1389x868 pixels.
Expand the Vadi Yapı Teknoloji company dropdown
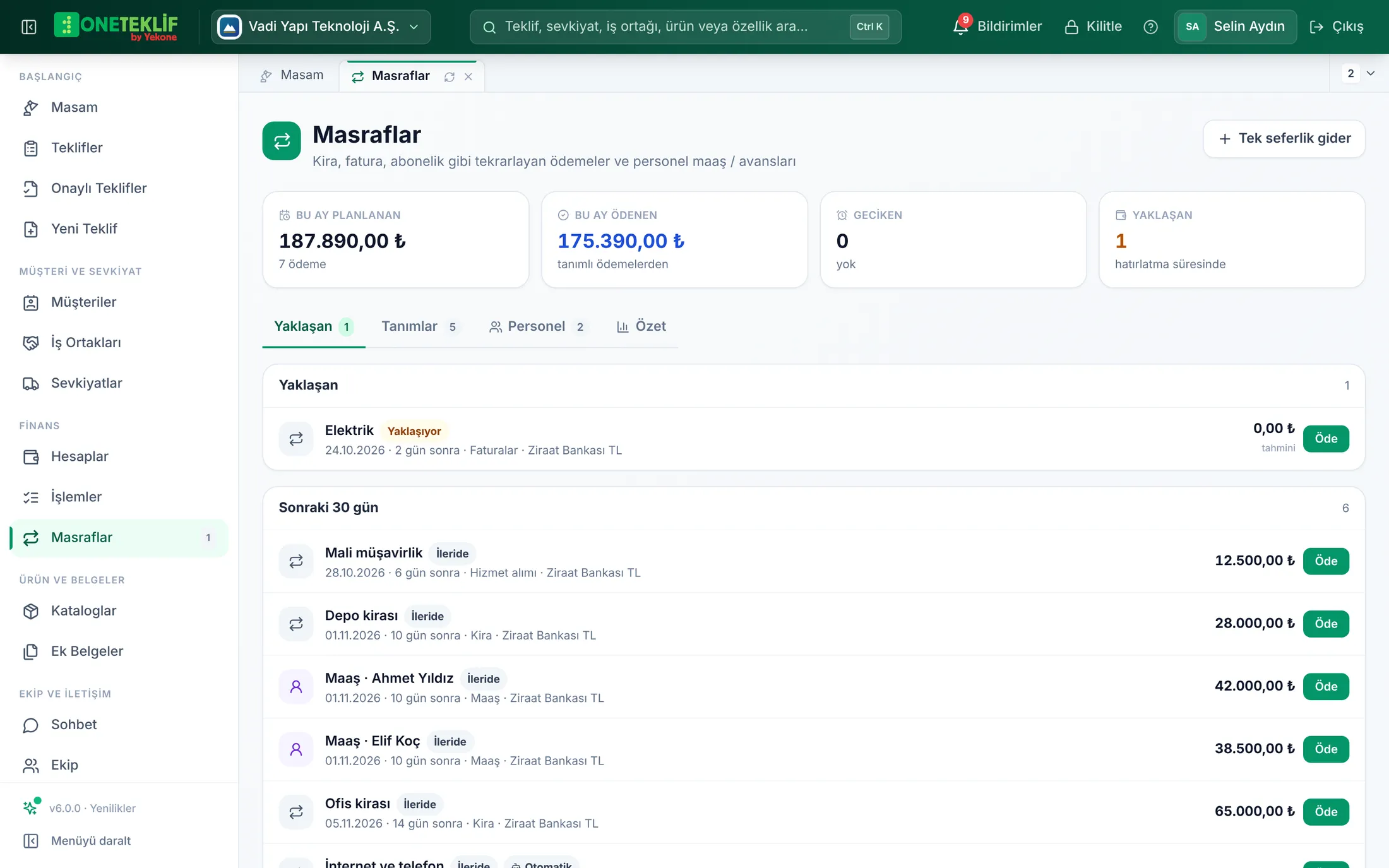(321, 27)
